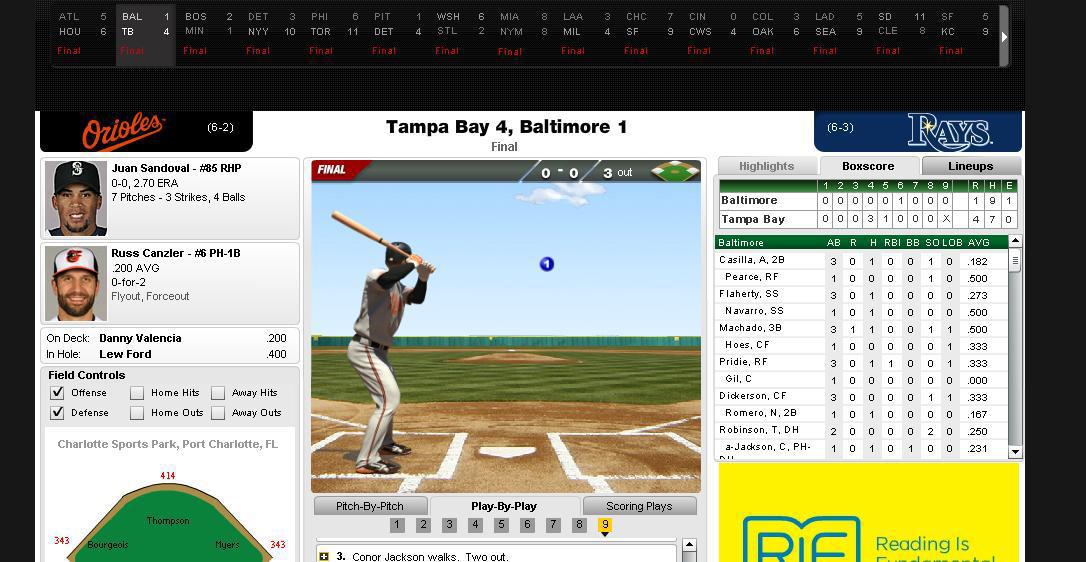
Task: Click the scoreboard right arrow
Action: click(x=1004, y=37)
